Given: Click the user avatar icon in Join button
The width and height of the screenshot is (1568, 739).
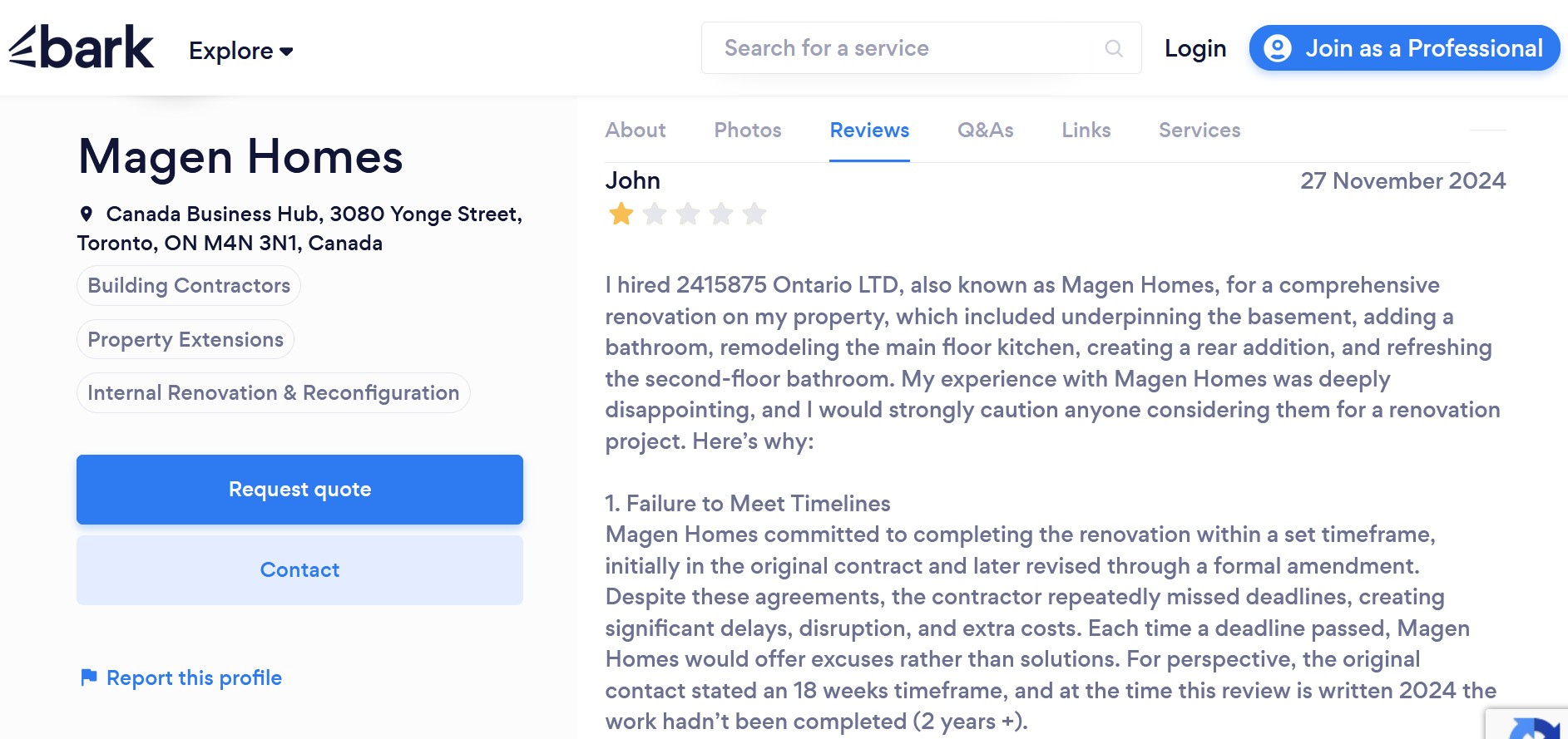Looking at the screenshot, I should point(1277,48).
